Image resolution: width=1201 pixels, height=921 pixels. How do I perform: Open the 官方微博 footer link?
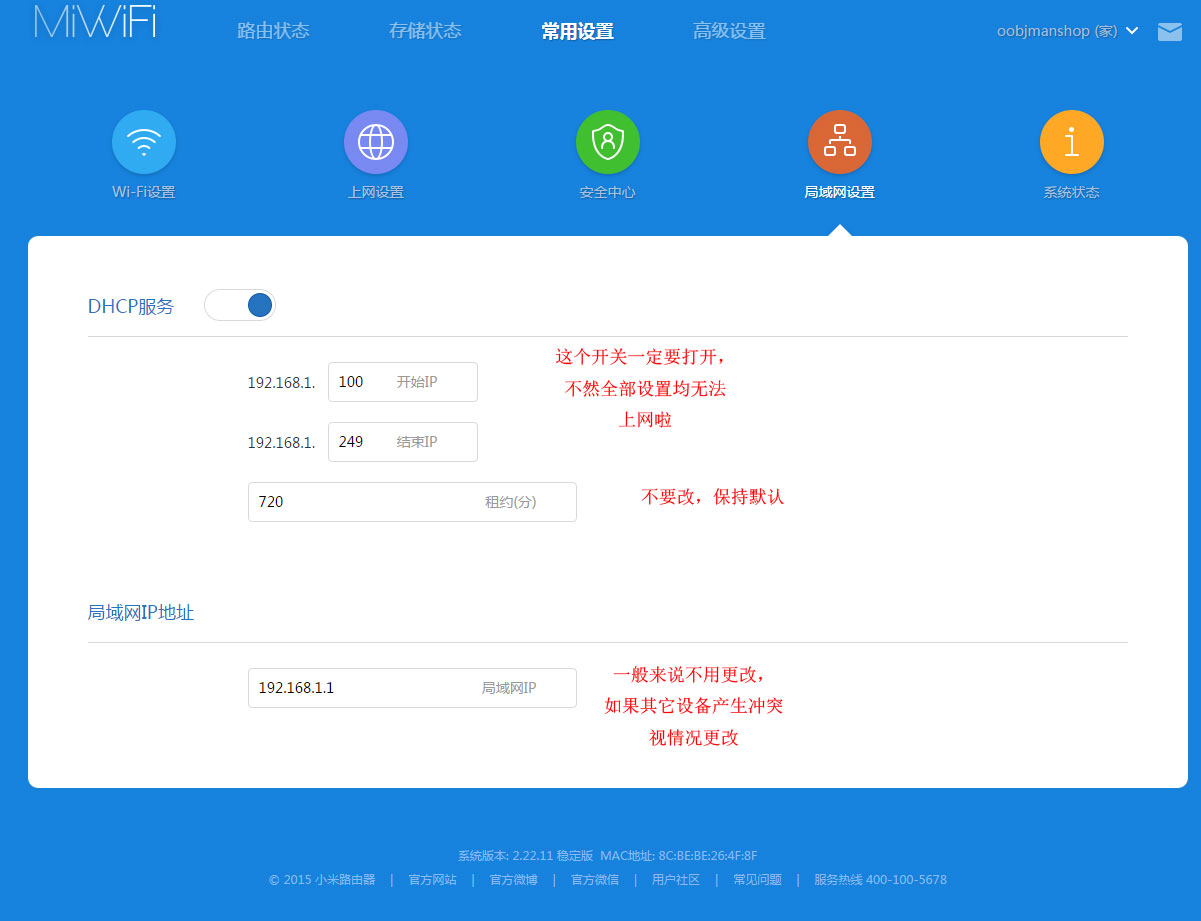point(514,880)
